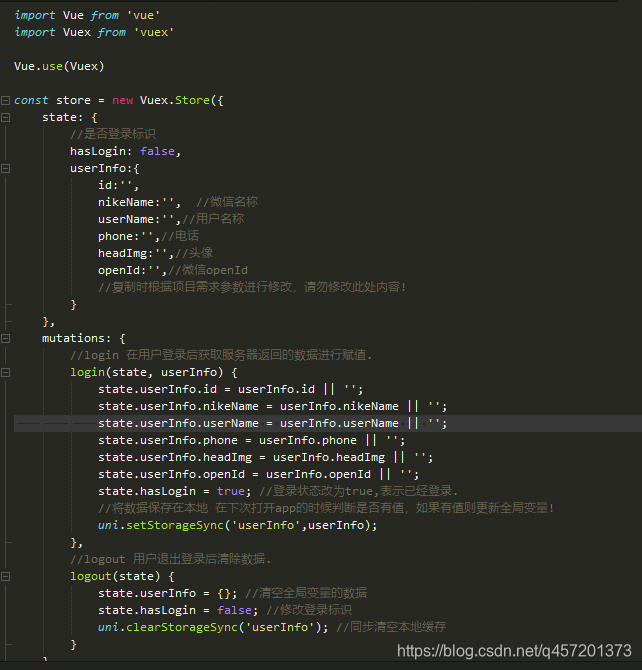Viewport: 642px width, 670px height.
Task: Click the comment '//是否登录标识'
Action: (x=113, y=134)
